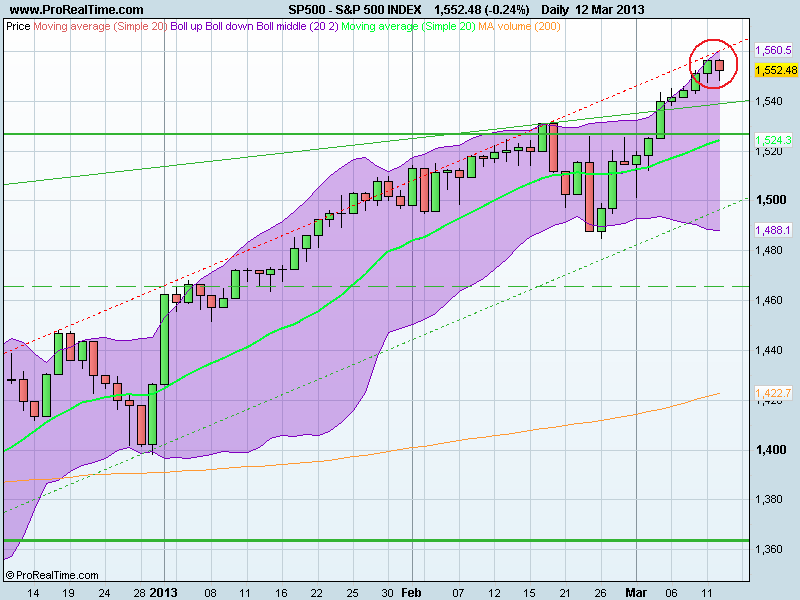The image size is (800, 600).
Task: Click the SP500 - S&P 500 INDEX title
Action: (355, 10)
